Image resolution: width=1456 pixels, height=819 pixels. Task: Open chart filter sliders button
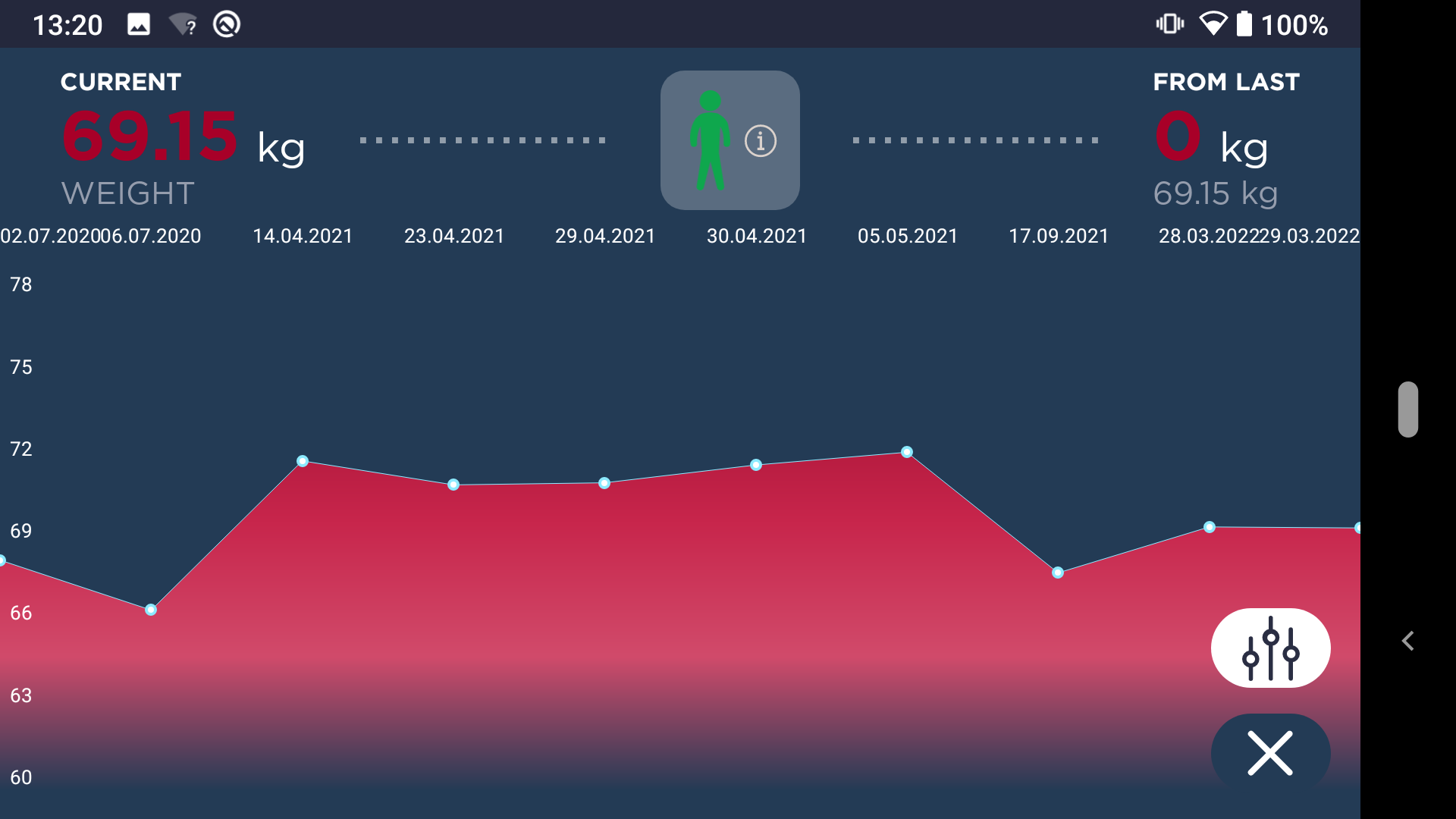point(1270,648)
